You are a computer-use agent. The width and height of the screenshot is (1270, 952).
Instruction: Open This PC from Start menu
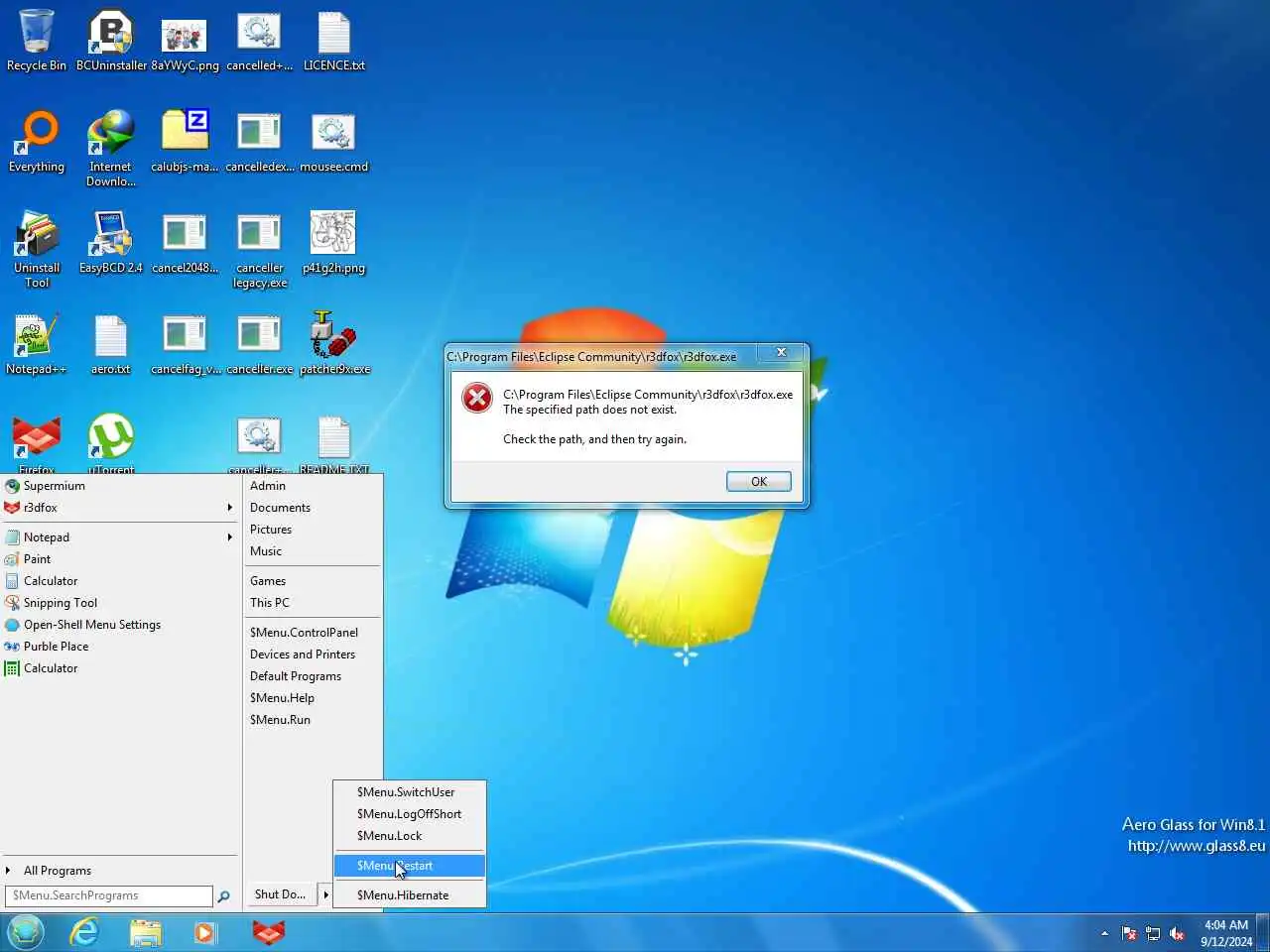tap(313, 603)
